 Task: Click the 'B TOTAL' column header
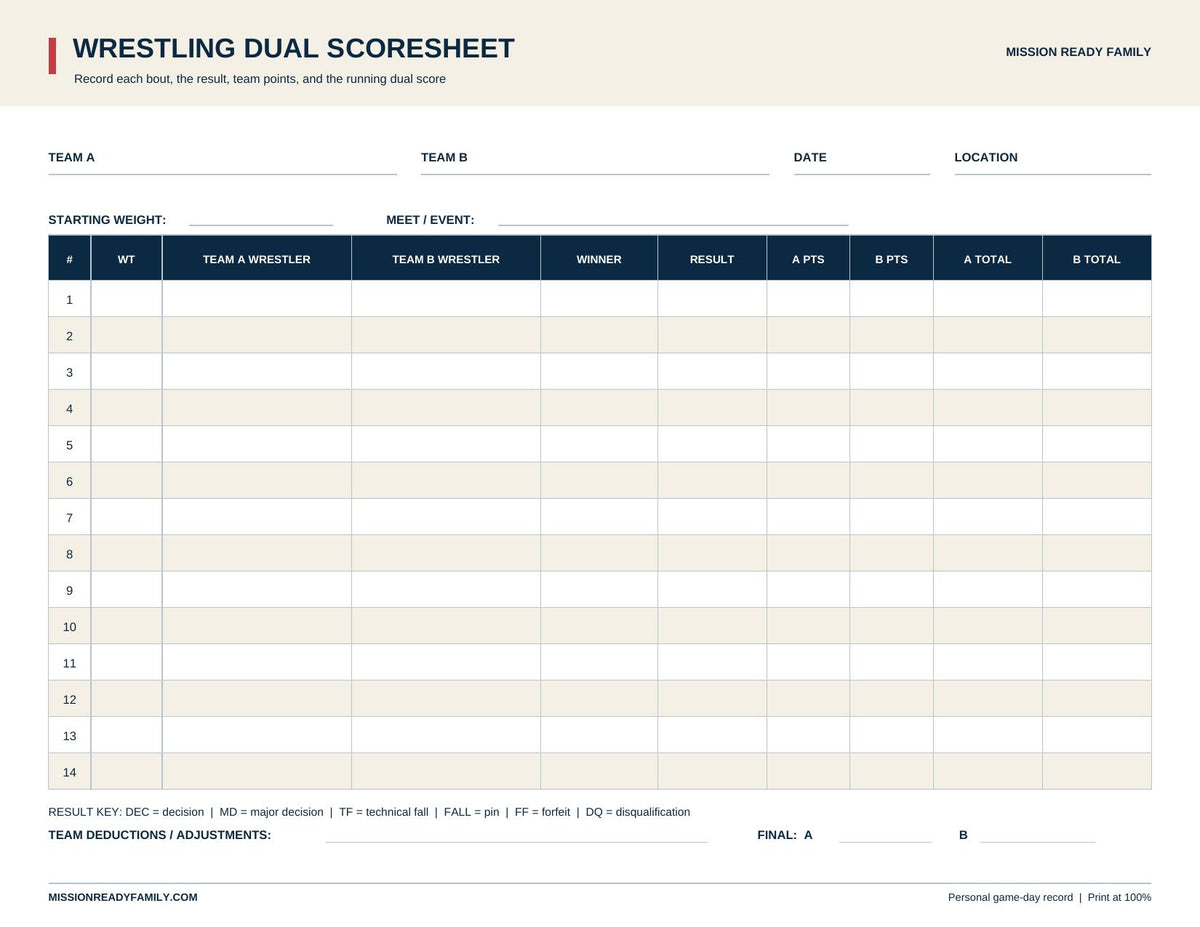tap(1097, 259)
